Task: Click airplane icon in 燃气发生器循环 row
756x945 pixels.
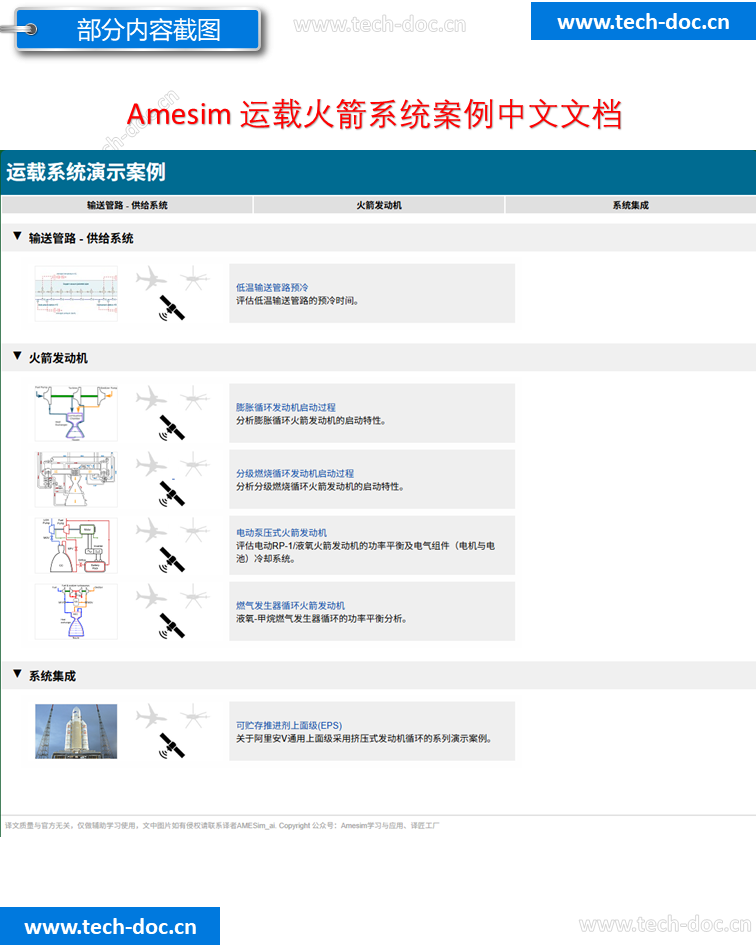Action: click(x=151, y=597)
